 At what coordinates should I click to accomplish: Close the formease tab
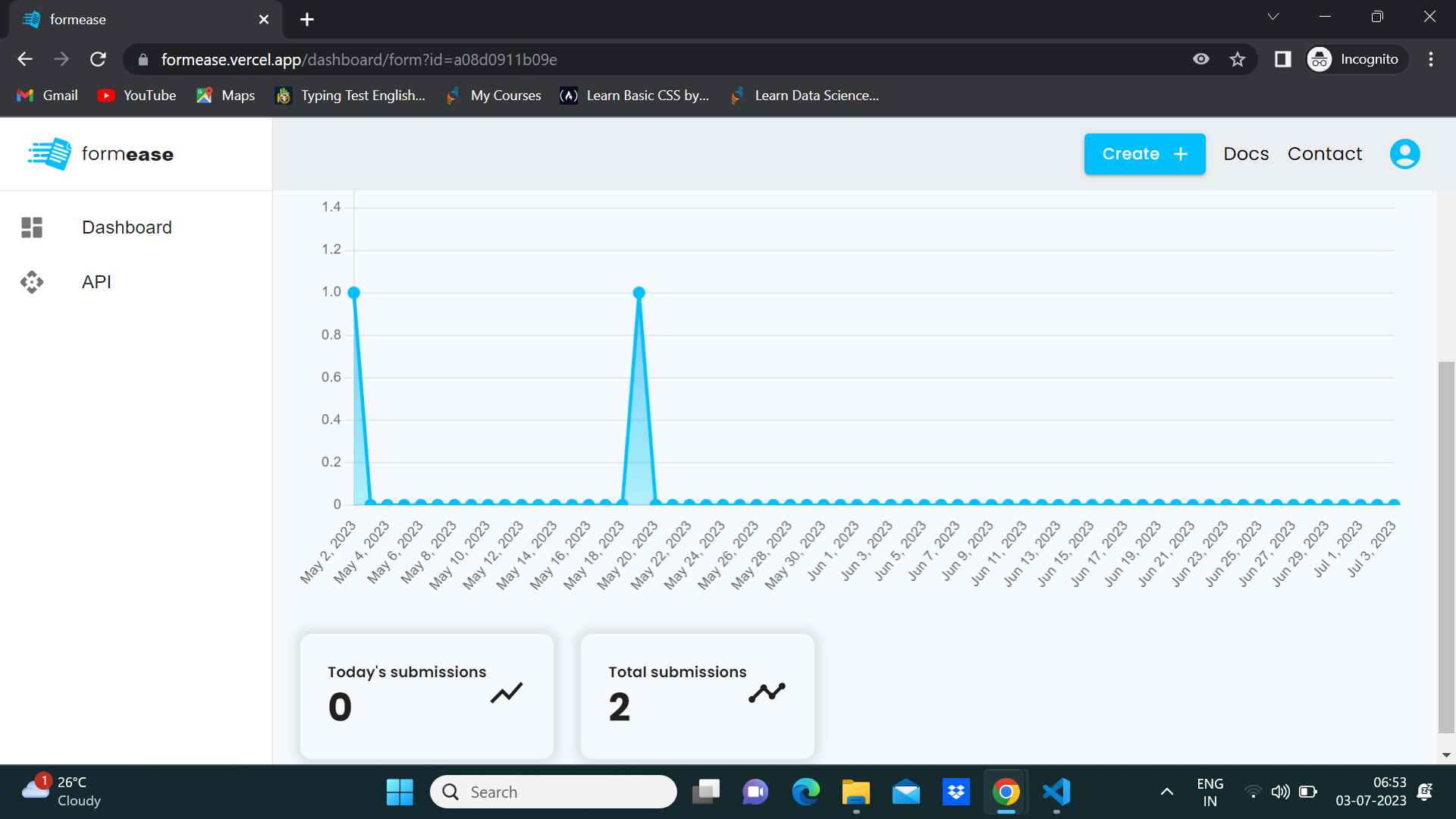click(x=264, y=20)
